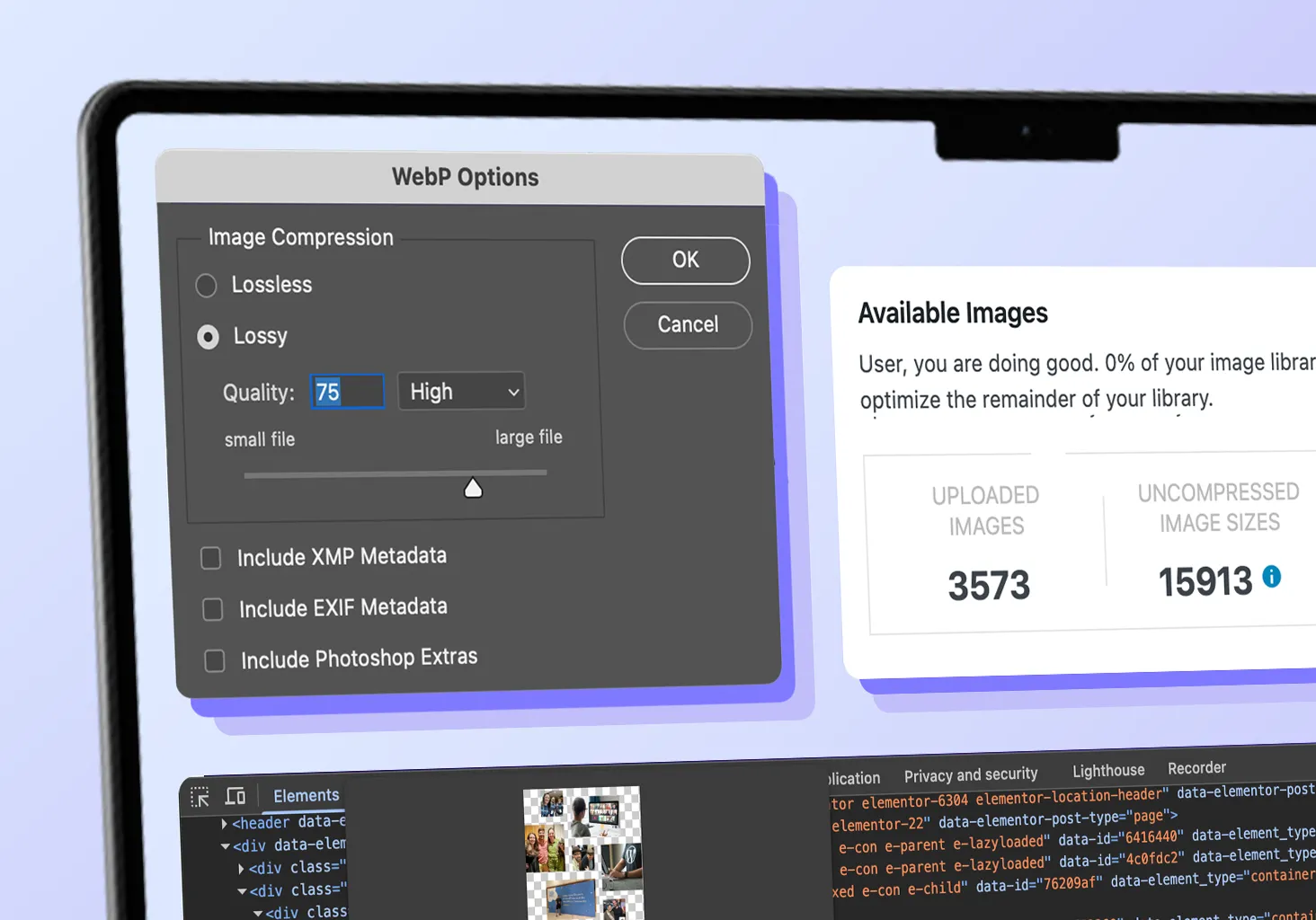Click the blue info icon beside 15913

click(x=1271, y=578)
